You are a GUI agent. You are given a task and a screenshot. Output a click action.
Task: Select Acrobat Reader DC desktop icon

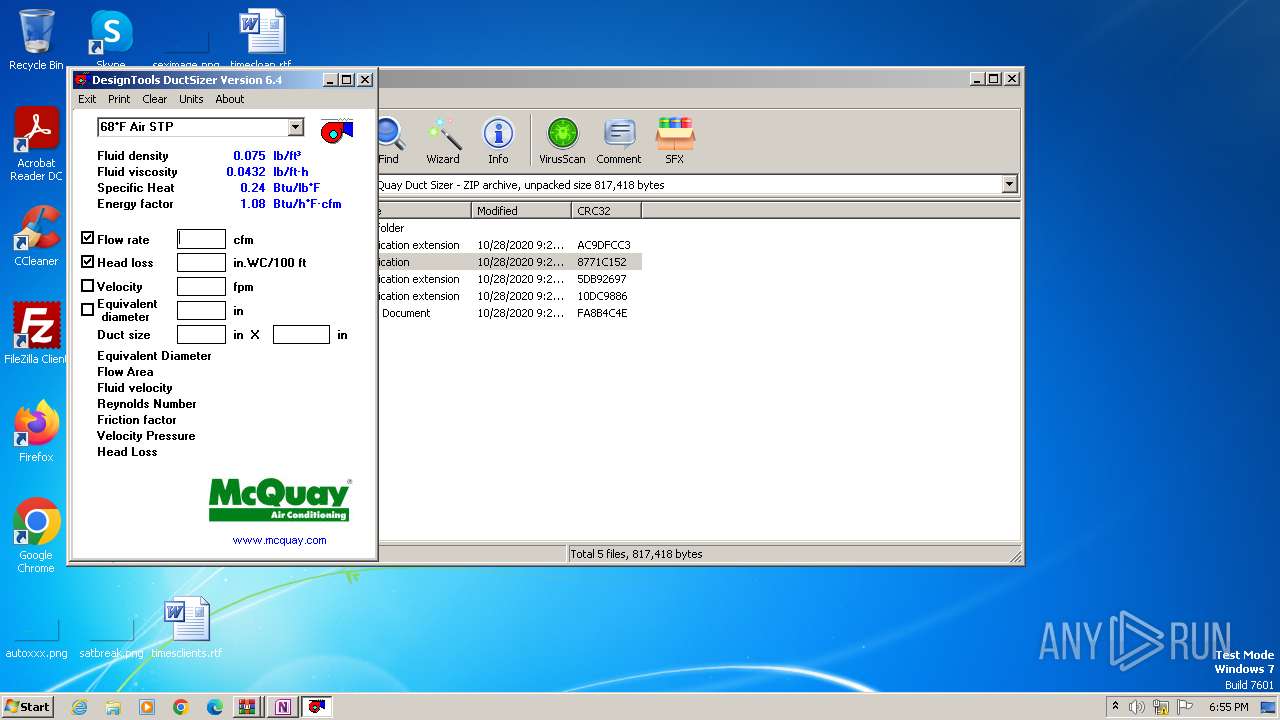[36, 145]
